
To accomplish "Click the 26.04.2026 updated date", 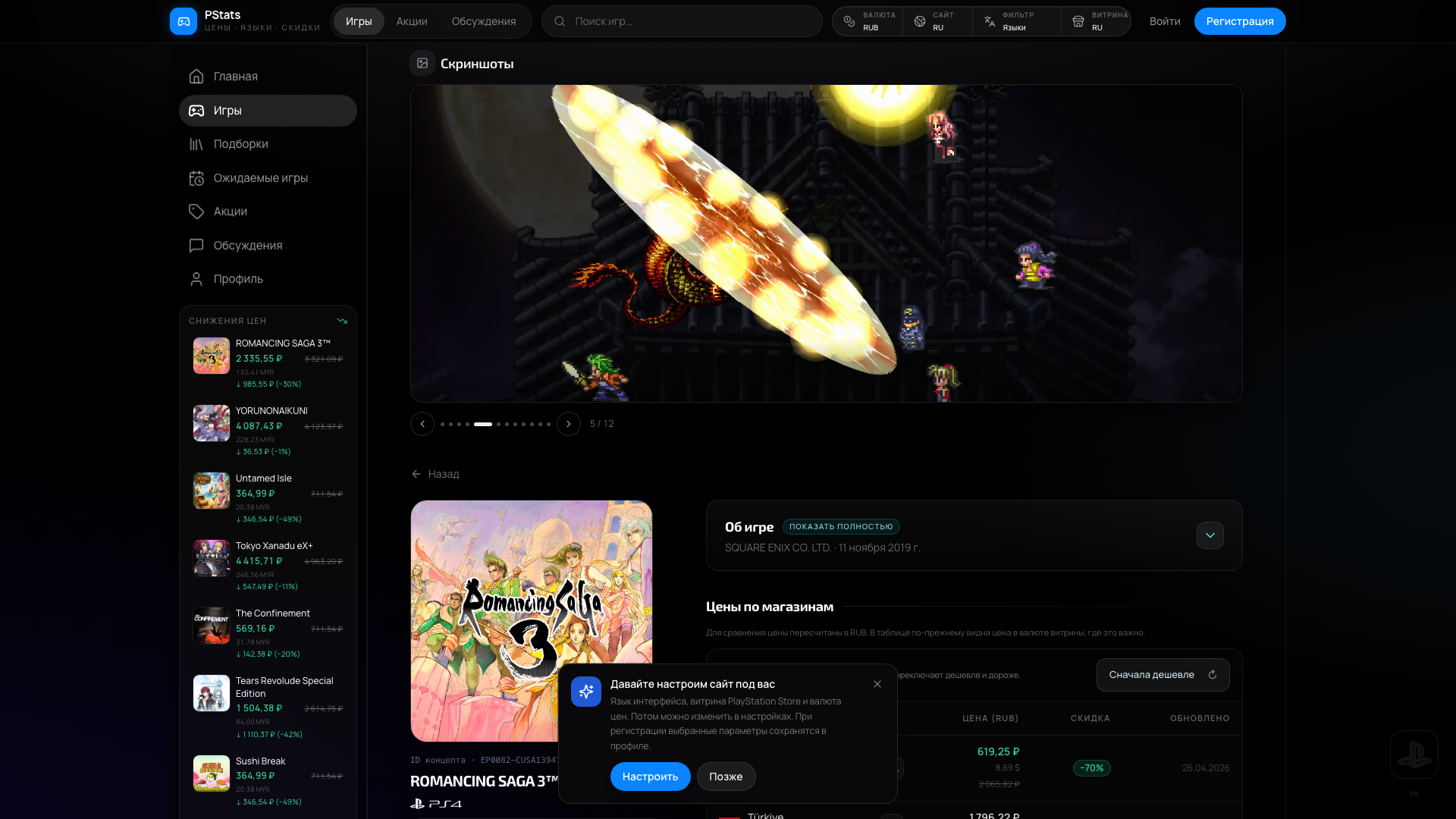I will (1206, 768).
